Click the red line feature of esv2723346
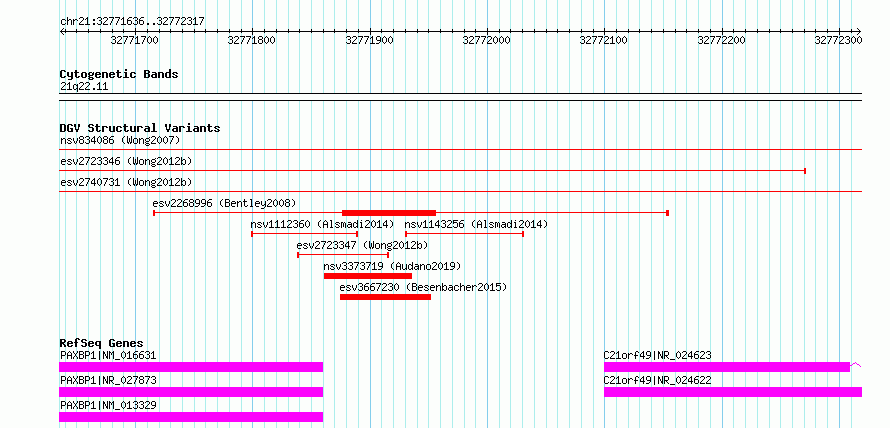This screenshot has width=890, height=428. tap(433, 170)
